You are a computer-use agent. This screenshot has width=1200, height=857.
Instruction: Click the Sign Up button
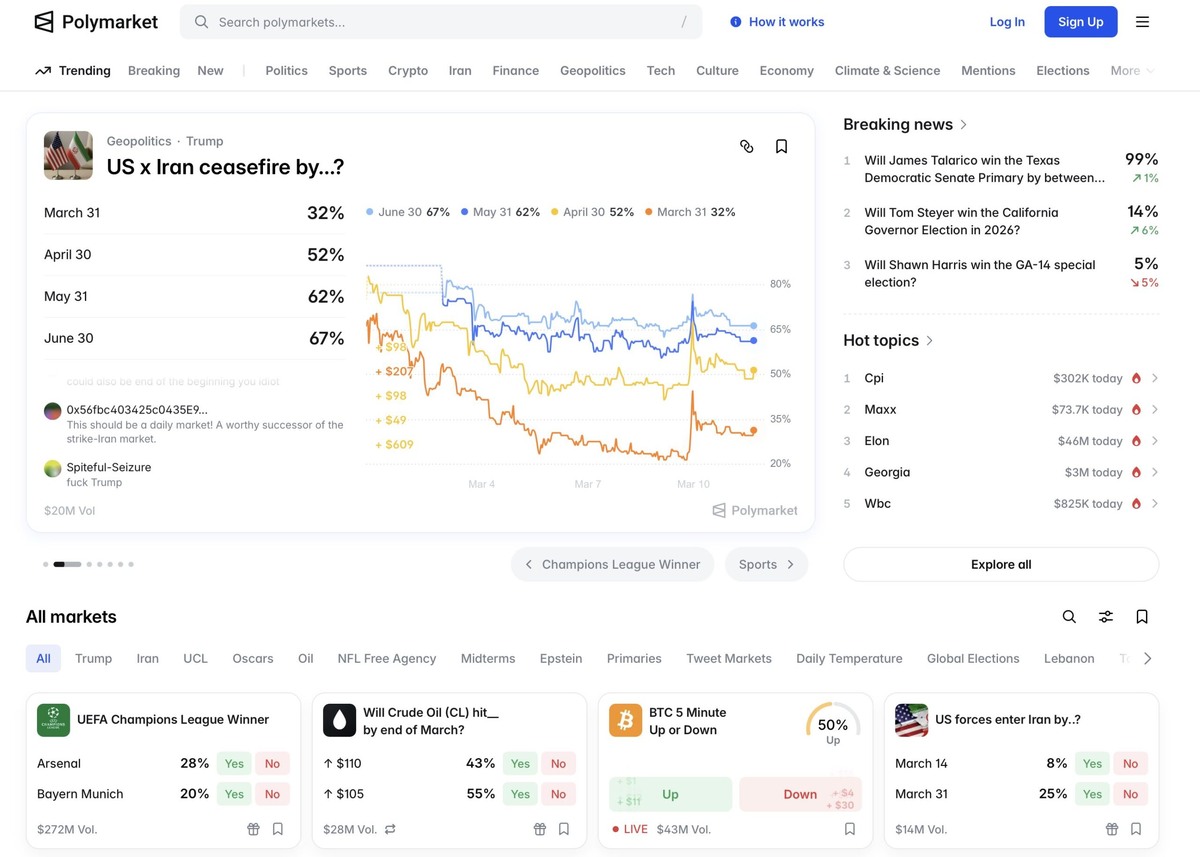point(1080,22)
